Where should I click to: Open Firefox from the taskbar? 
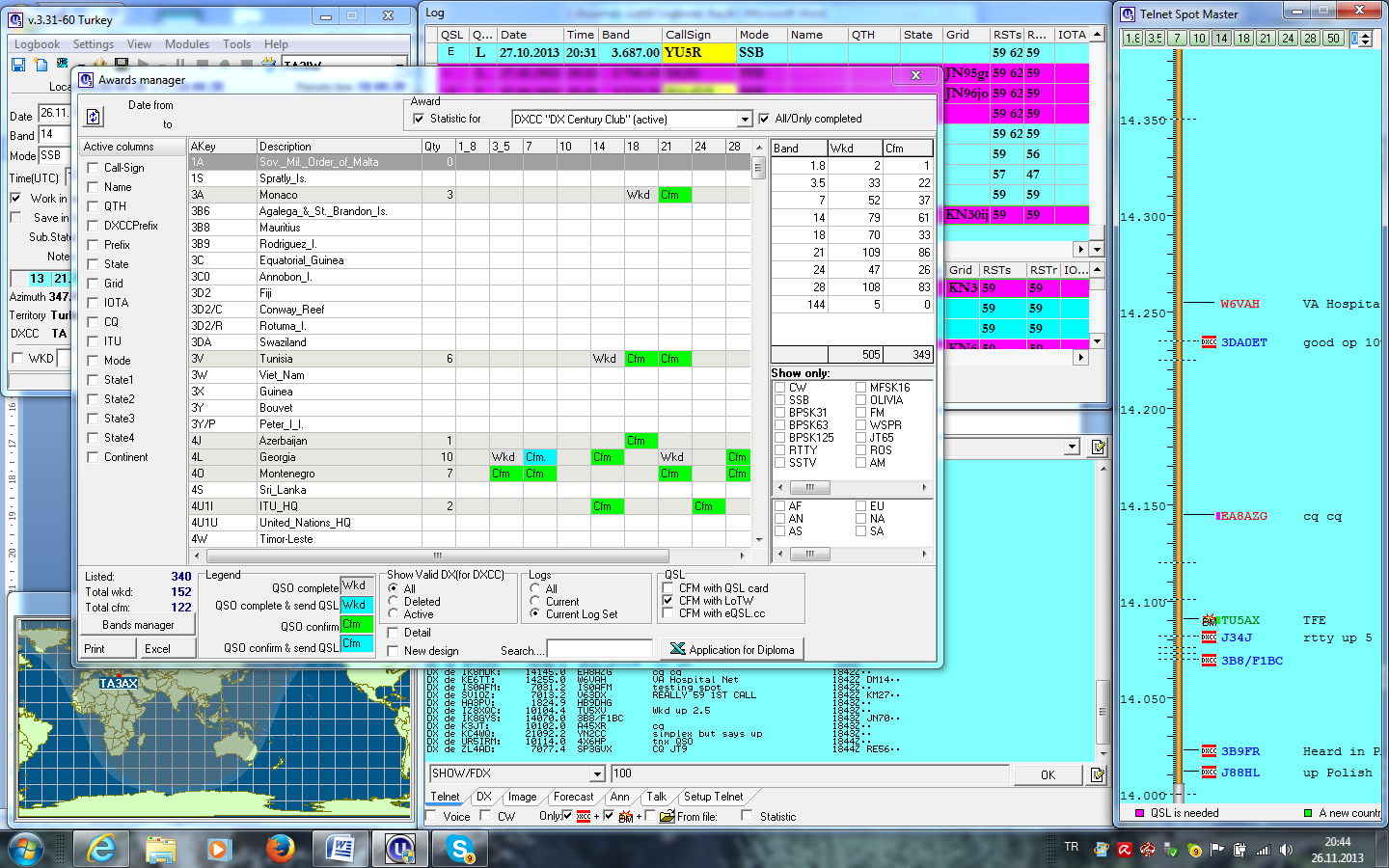tap(281, 849)
